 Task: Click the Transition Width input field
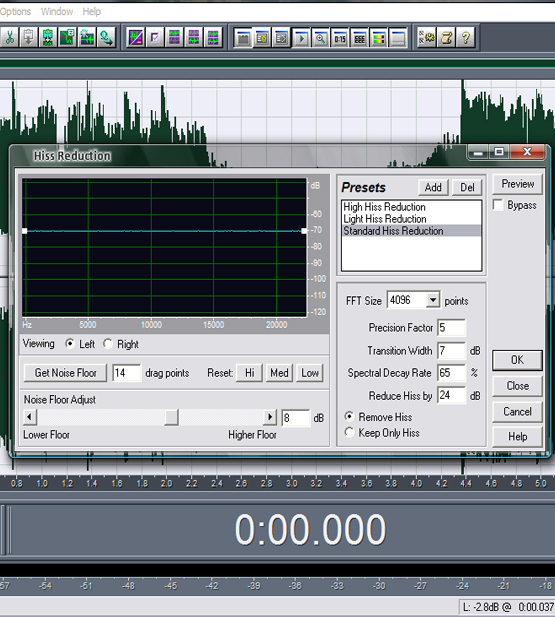point(451,351)
